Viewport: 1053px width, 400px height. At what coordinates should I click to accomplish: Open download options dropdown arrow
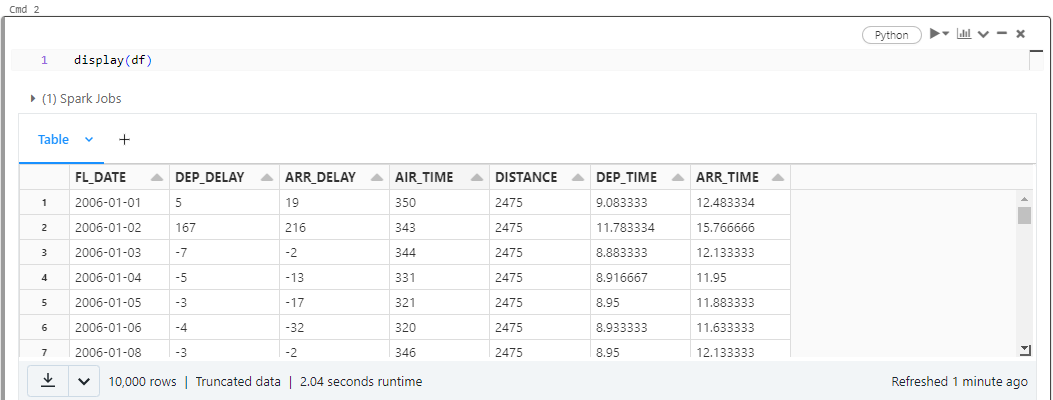(x=84, y=381)
